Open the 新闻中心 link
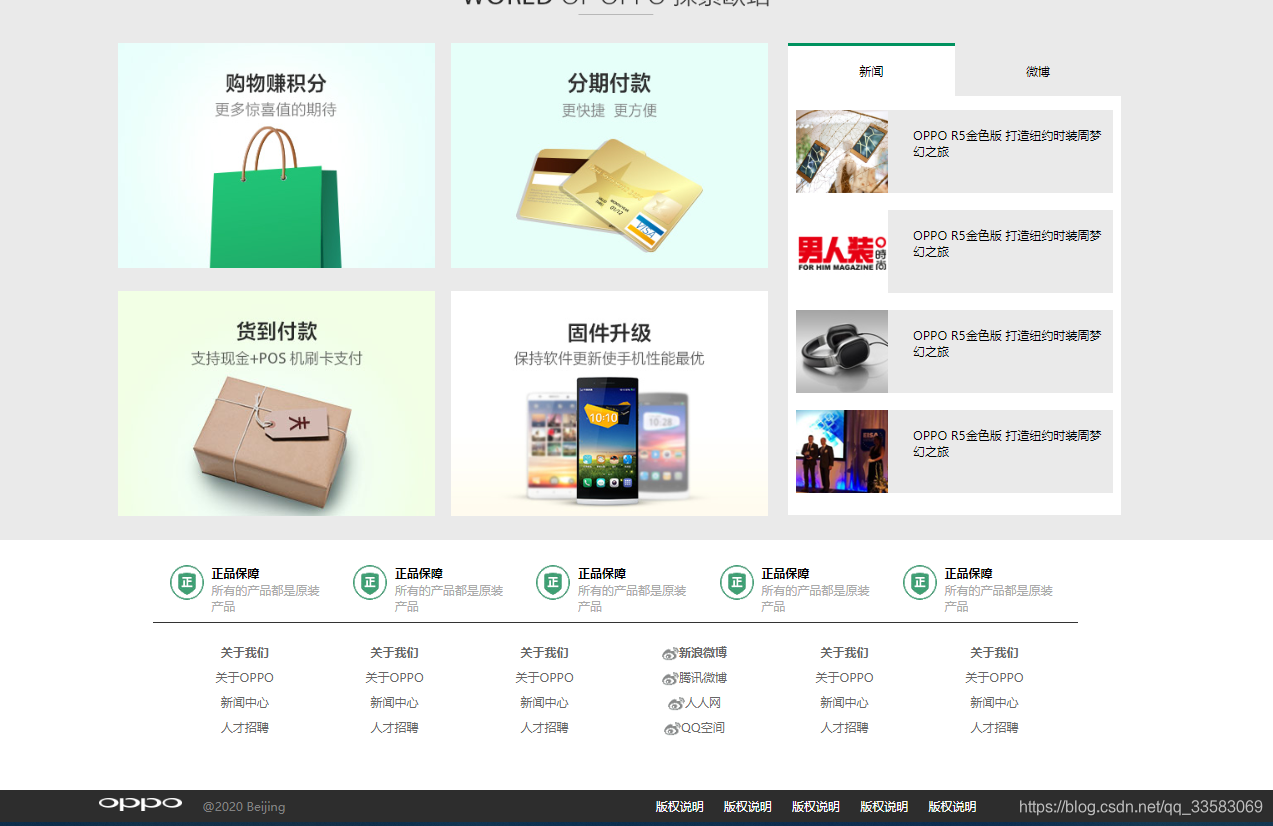1273x826 pixels. tap(243, 702)
